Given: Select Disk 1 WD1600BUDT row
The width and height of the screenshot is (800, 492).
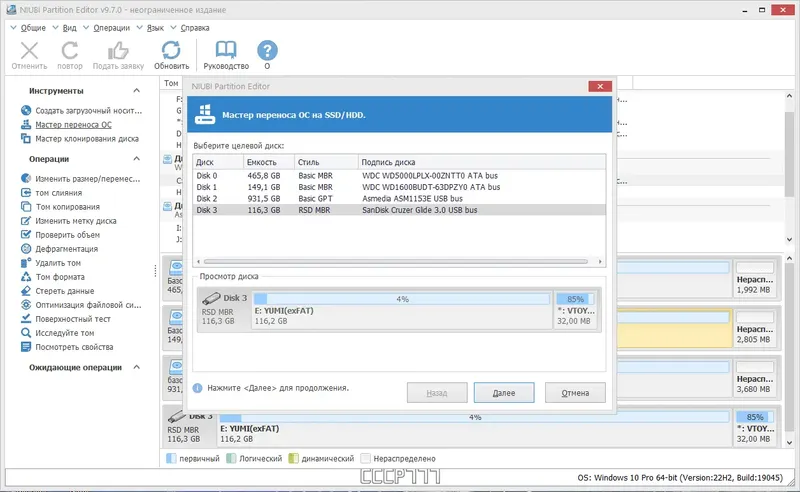Looking at the screenshot, I should (399, 187).
